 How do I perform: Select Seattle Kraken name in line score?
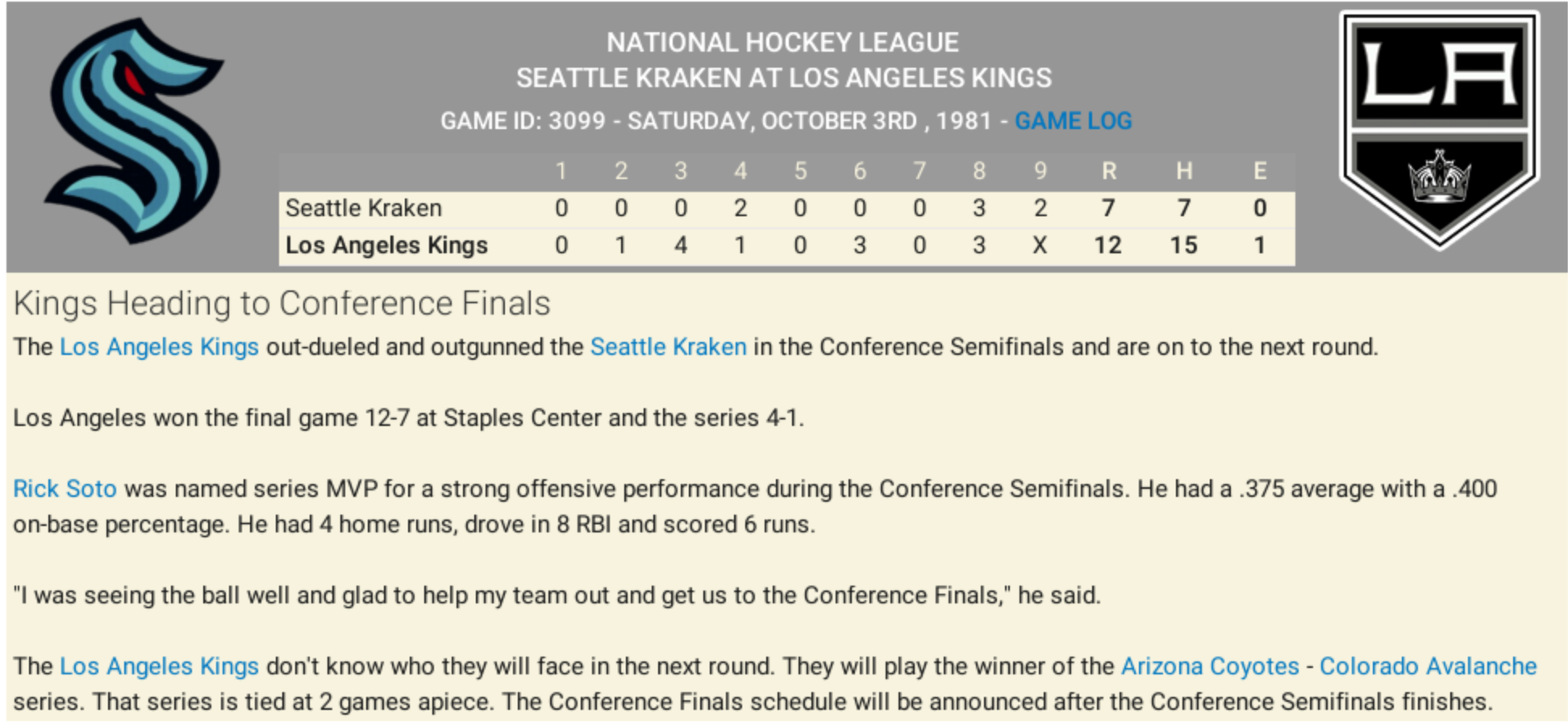tap(363, 208)
